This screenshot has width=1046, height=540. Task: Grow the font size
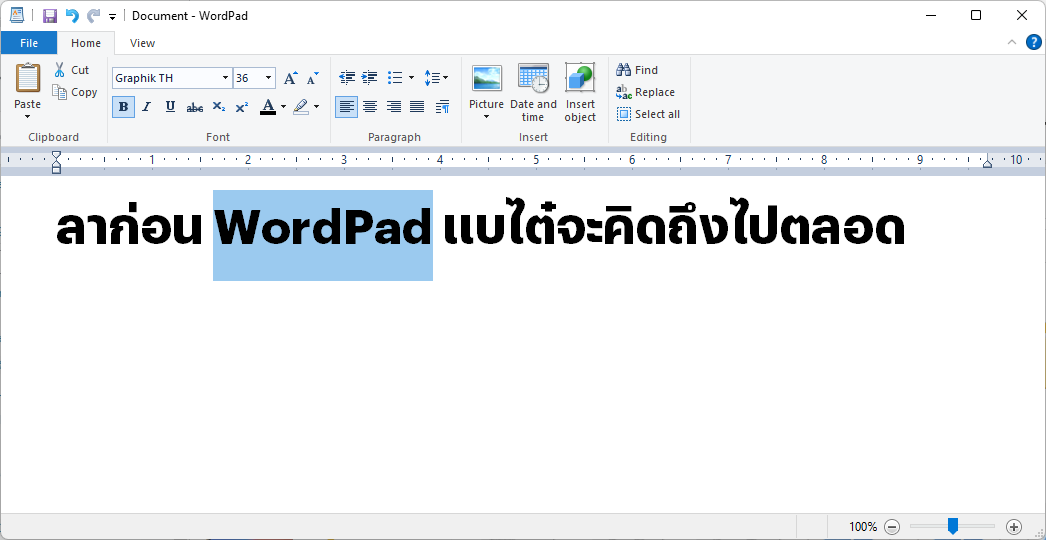(x=290, y=78)
